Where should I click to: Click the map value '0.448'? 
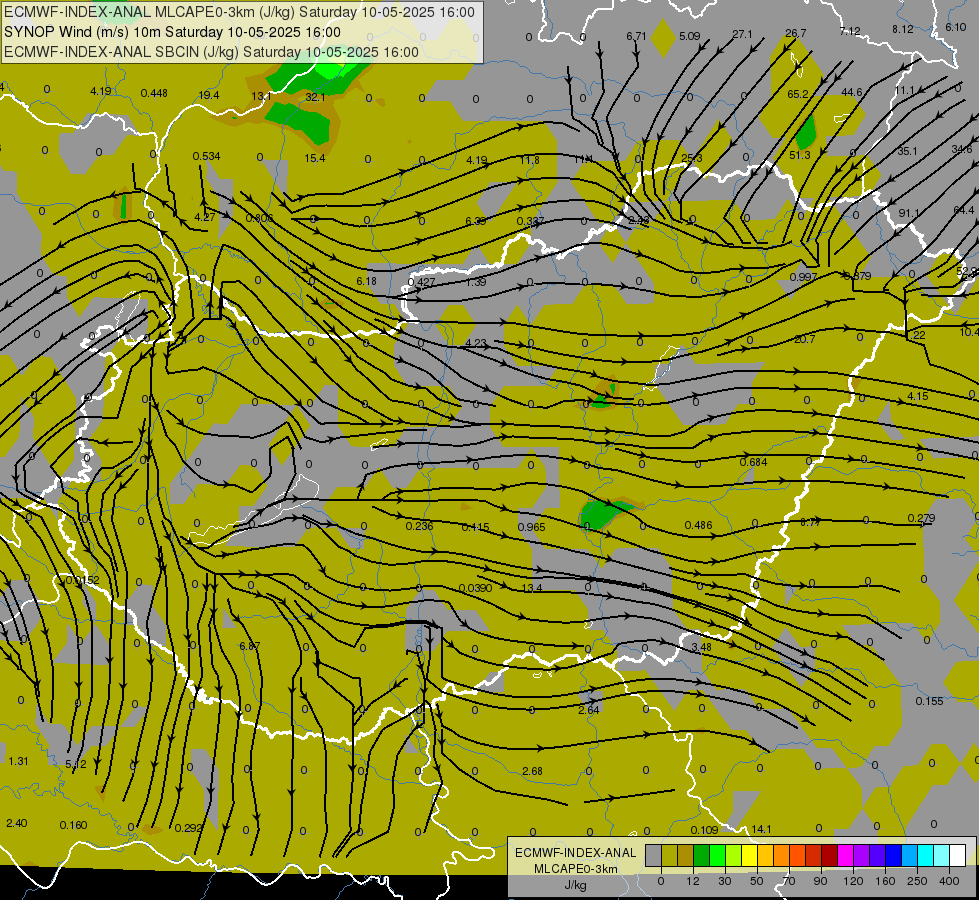(x=154, y=93)
